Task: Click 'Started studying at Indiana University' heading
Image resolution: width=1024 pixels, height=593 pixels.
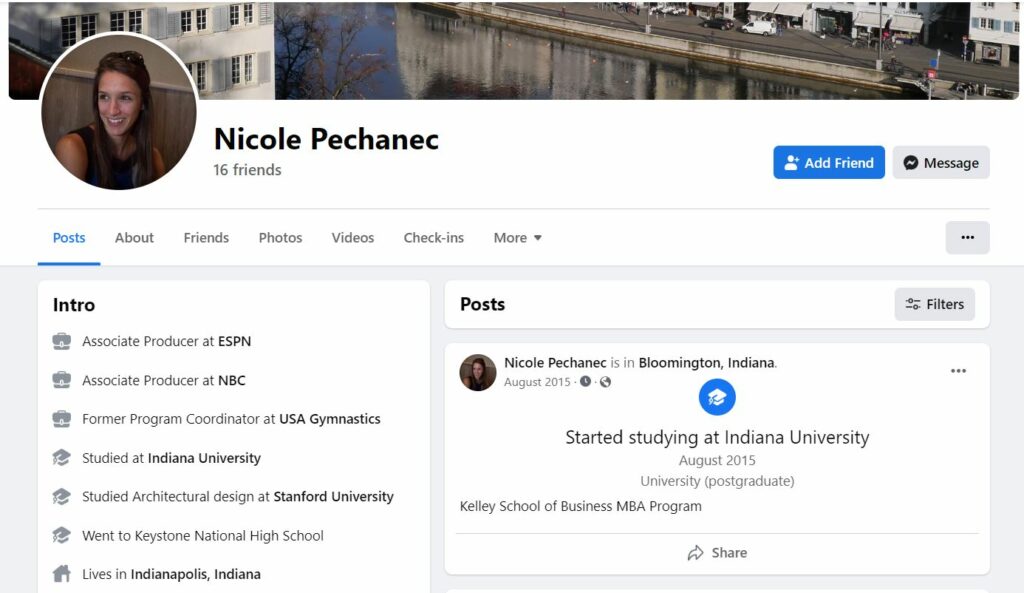Action: click(717, 437)
